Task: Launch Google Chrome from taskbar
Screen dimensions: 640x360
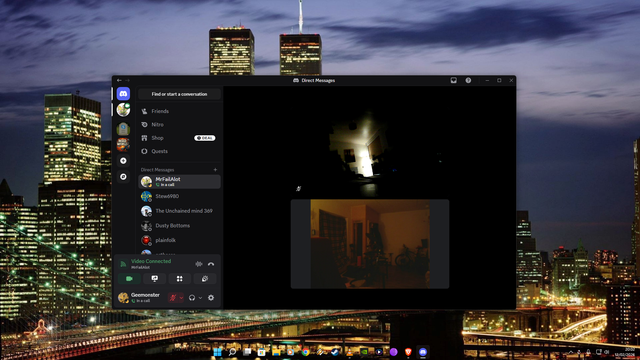Action: coord(305,352)
